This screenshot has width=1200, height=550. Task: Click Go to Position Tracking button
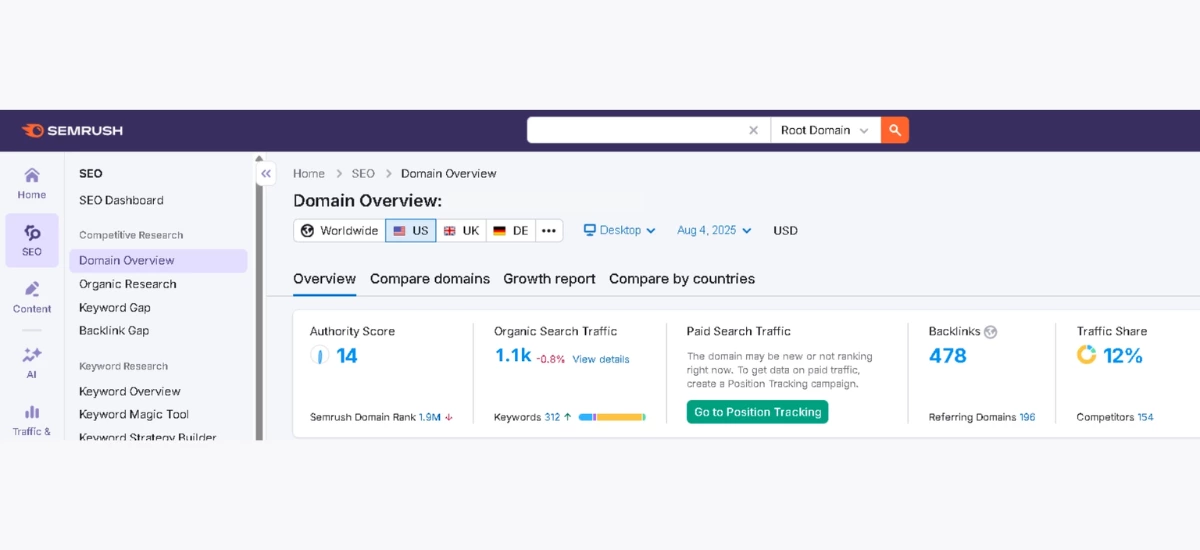point(758,412)
